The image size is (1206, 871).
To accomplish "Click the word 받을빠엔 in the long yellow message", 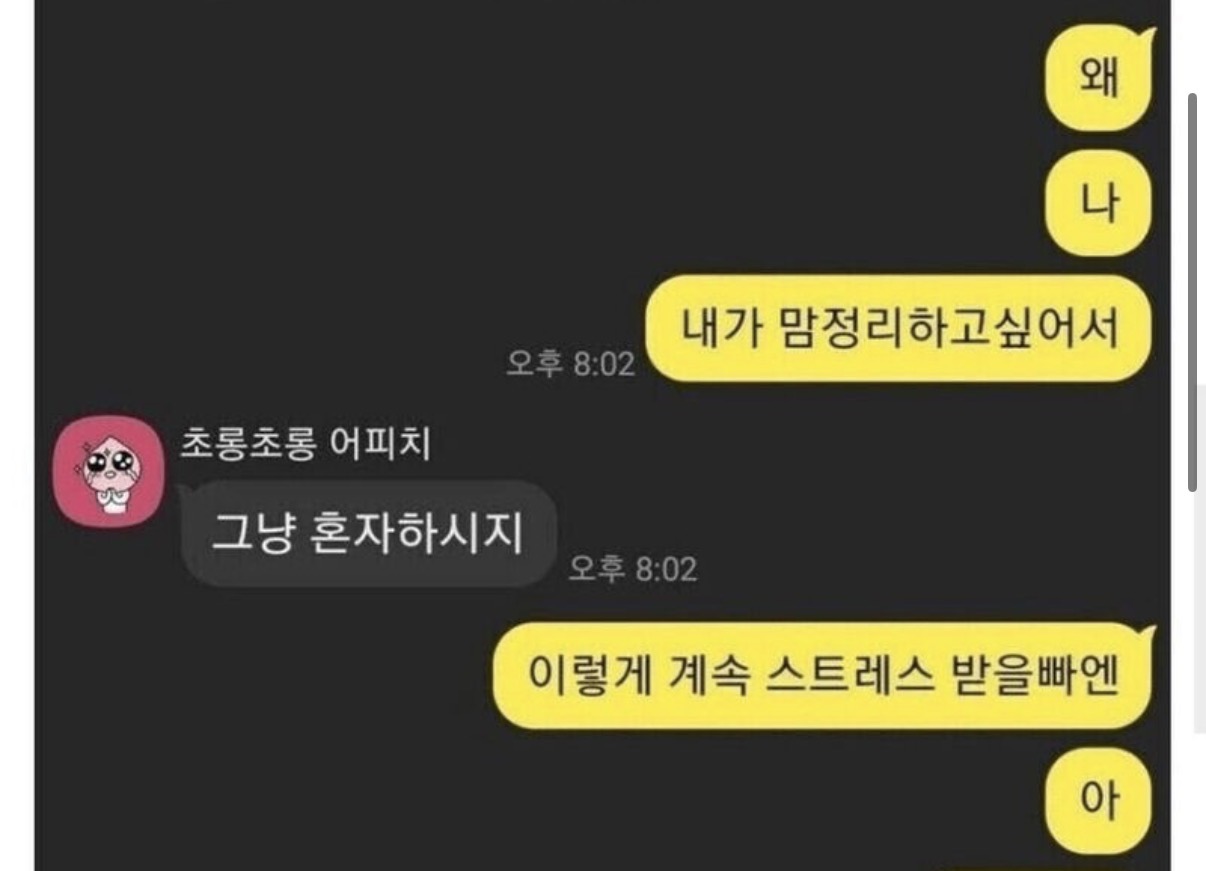I will tap(1031, 677).
